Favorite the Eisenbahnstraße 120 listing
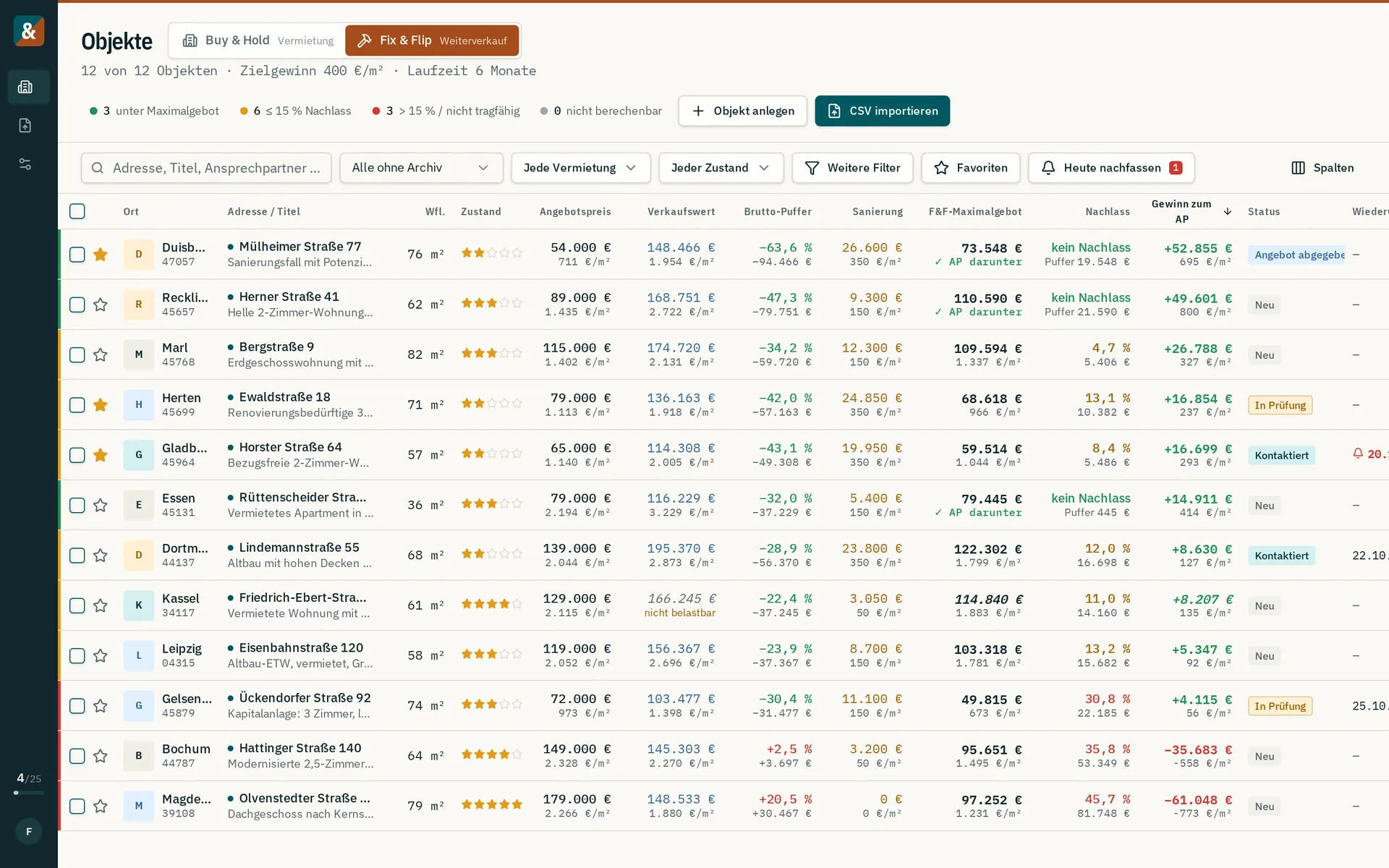This screenshot has height=868, width=1389. 101,655
